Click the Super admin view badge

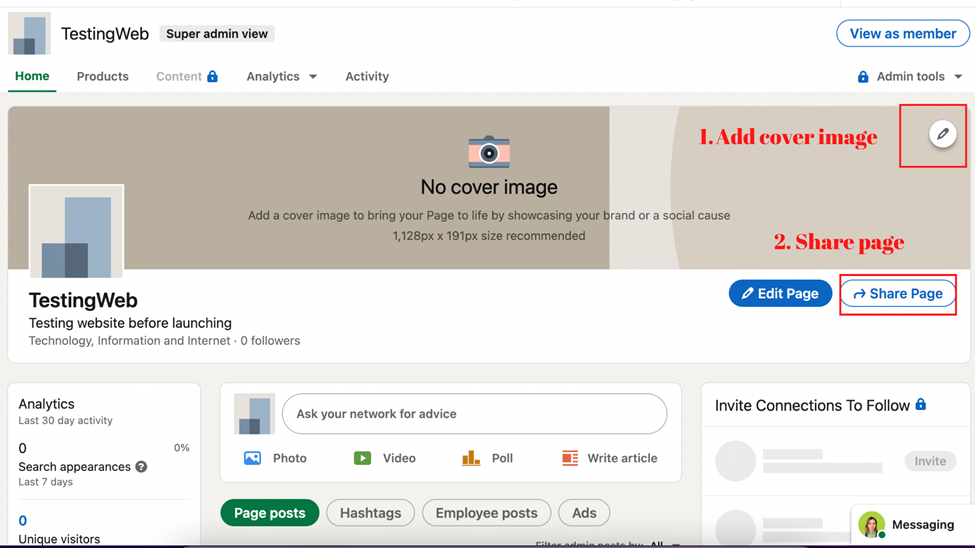216,34
